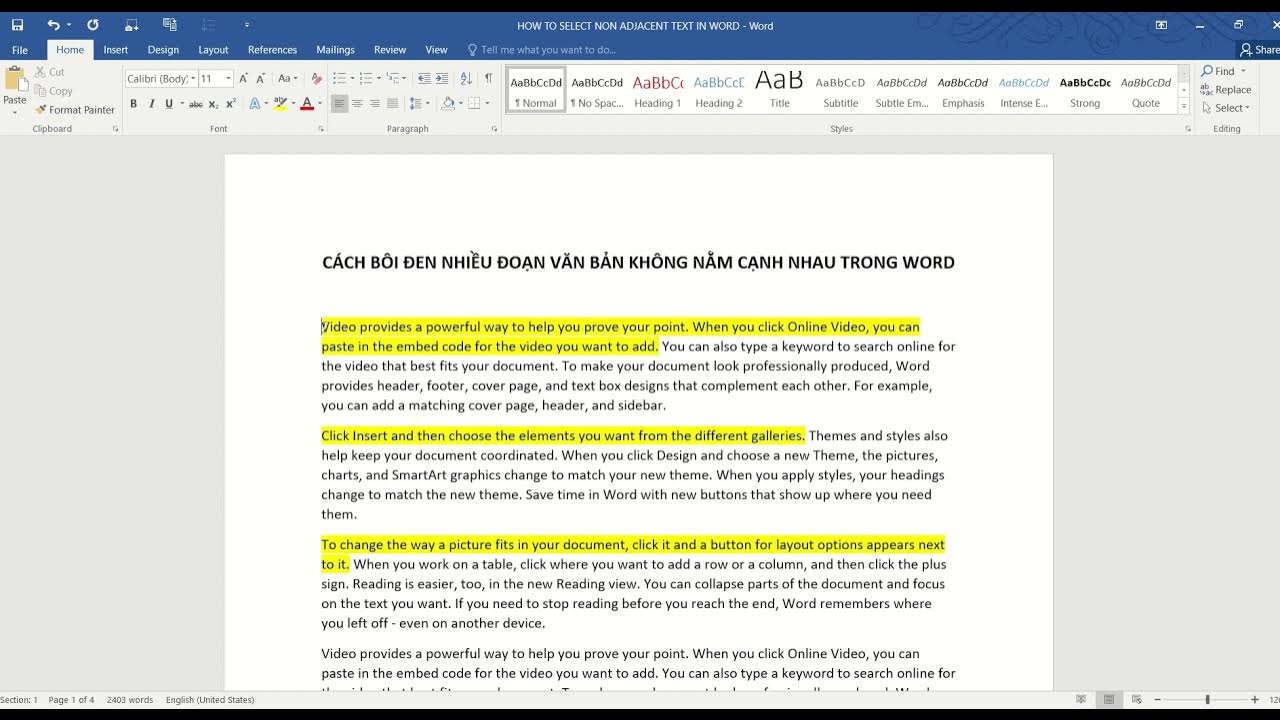Screen dimensions: 1280x720
Task: Switch to the Insert tab
Action: [115, 50]
